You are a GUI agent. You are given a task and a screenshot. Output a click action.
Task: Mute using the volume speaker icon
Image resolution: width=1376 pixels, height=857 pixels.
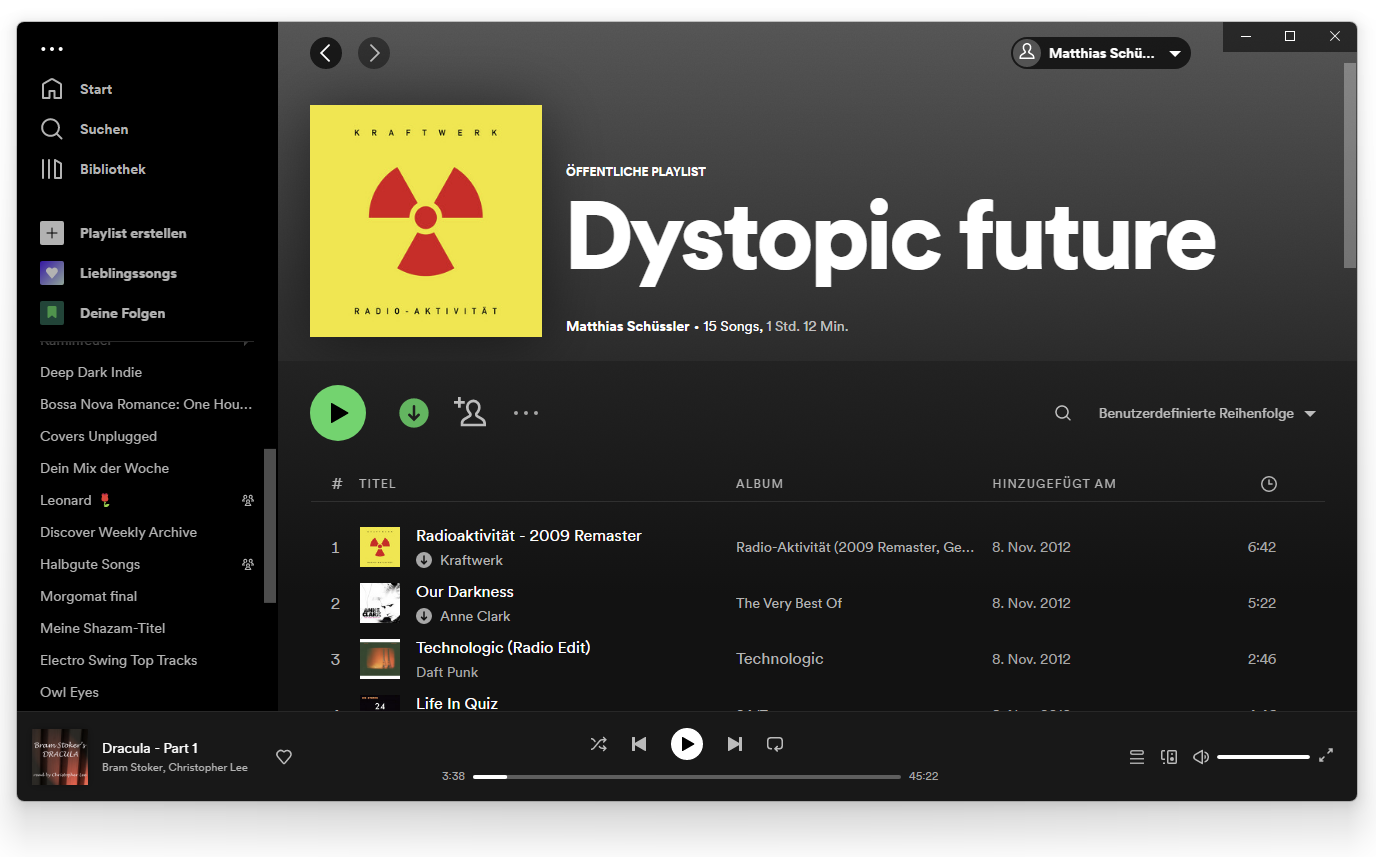click(x=1201, y=757)
